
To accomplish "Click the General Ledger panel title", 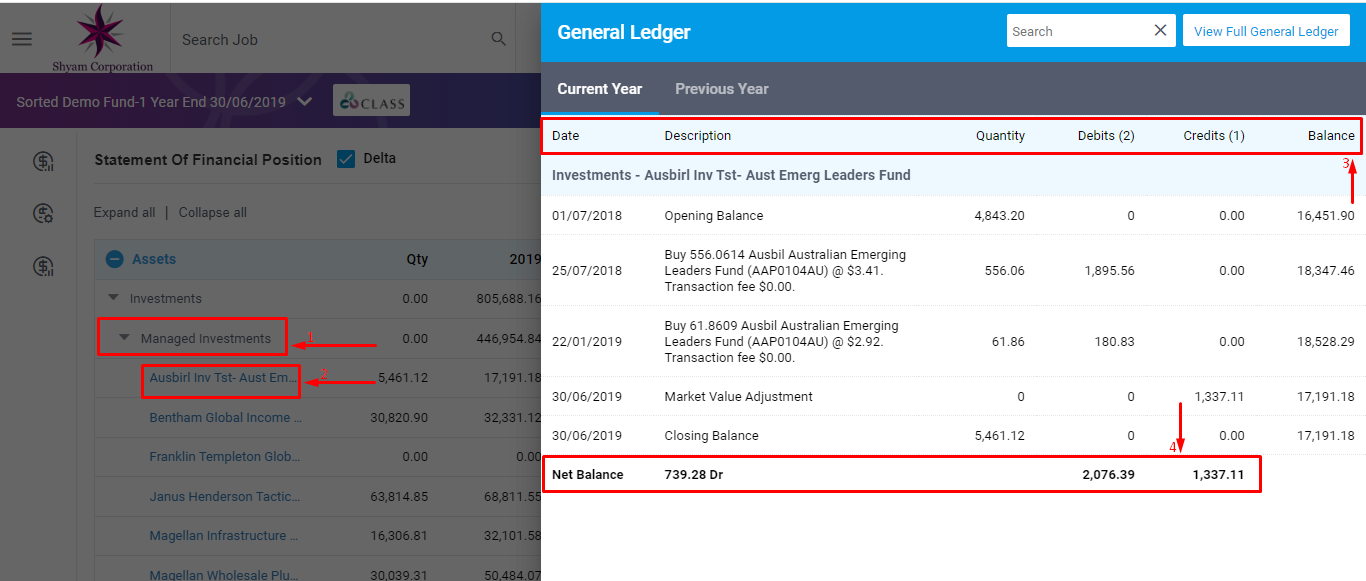I will click(x=624, y=32).
